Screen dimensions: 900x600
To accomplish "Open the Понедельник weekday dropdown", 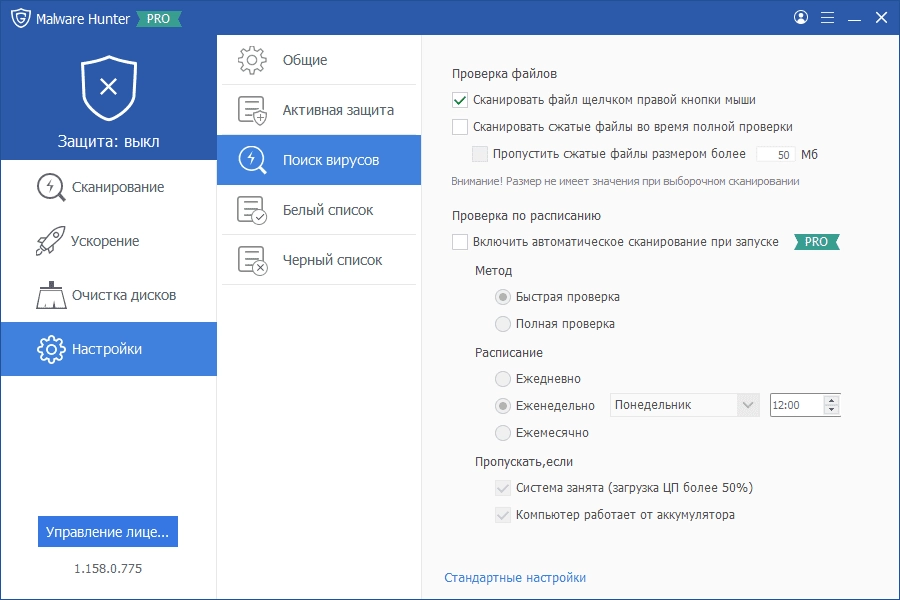I will click(x=685, y=405).
